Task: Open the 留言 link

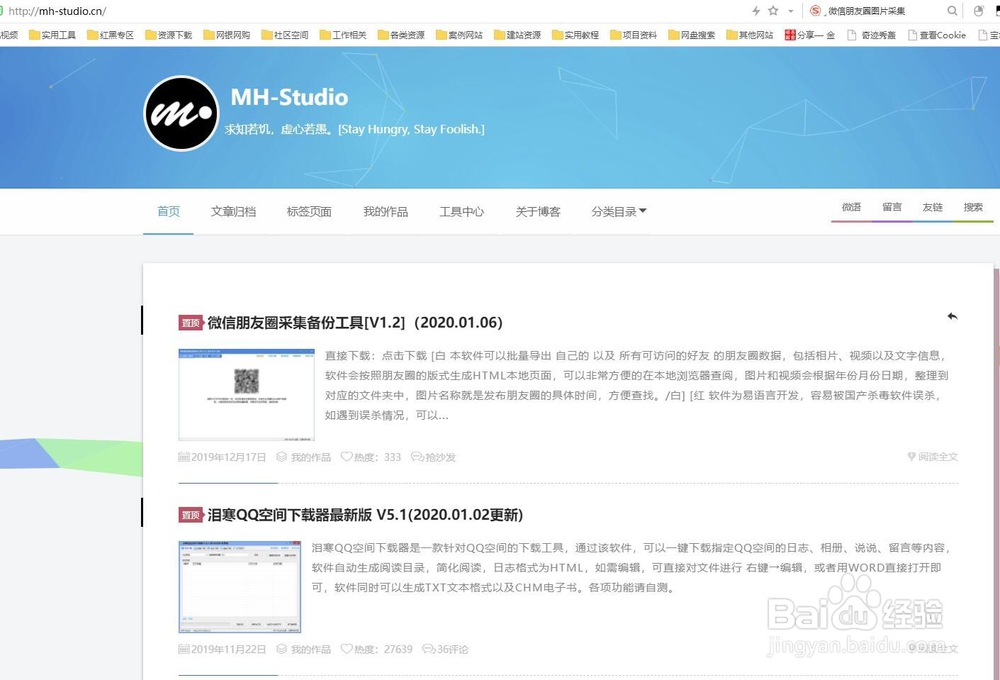Action: (x=892, y=207)
